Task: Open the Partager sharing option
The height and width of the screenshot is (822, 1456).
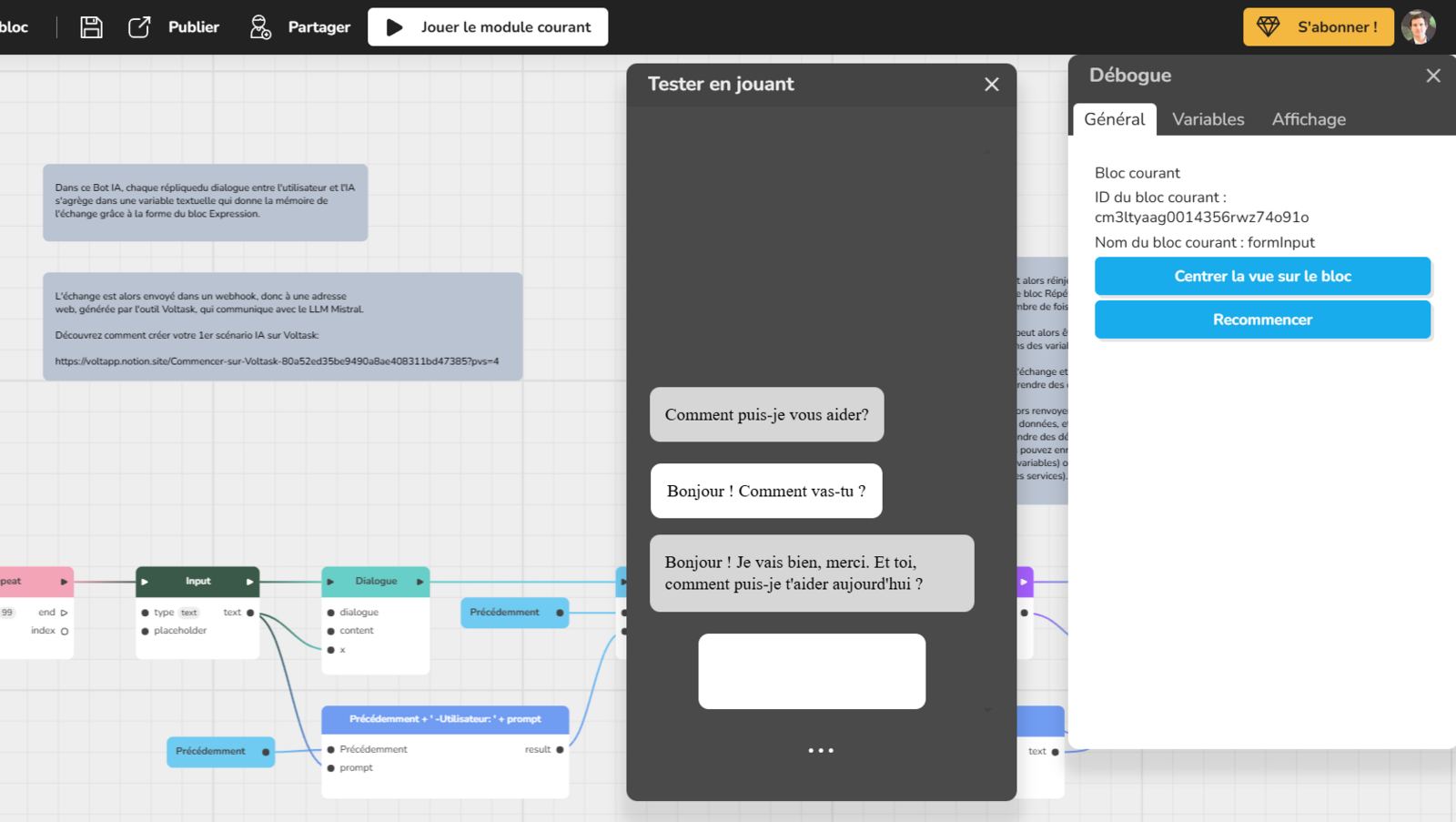Action: pyautogui.click(x=299, y=27)
